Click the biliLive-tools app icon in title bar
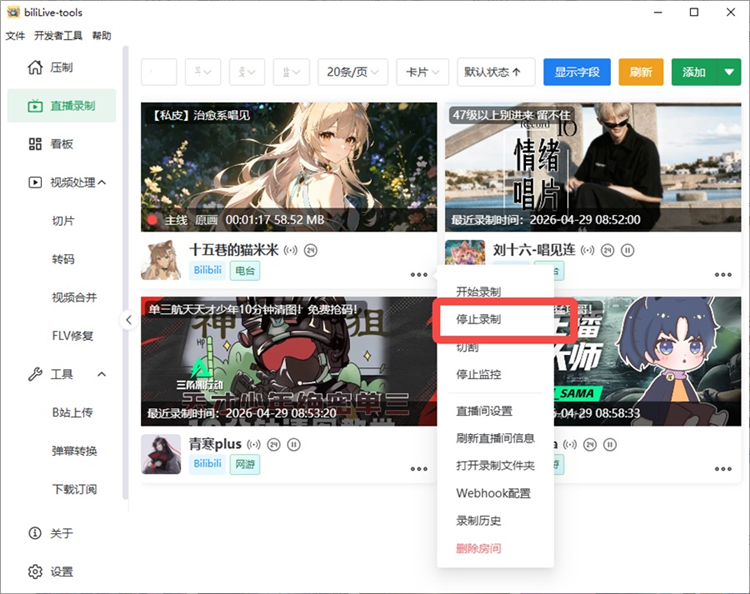This screenshot has height=594, width=750. [13, 12]
